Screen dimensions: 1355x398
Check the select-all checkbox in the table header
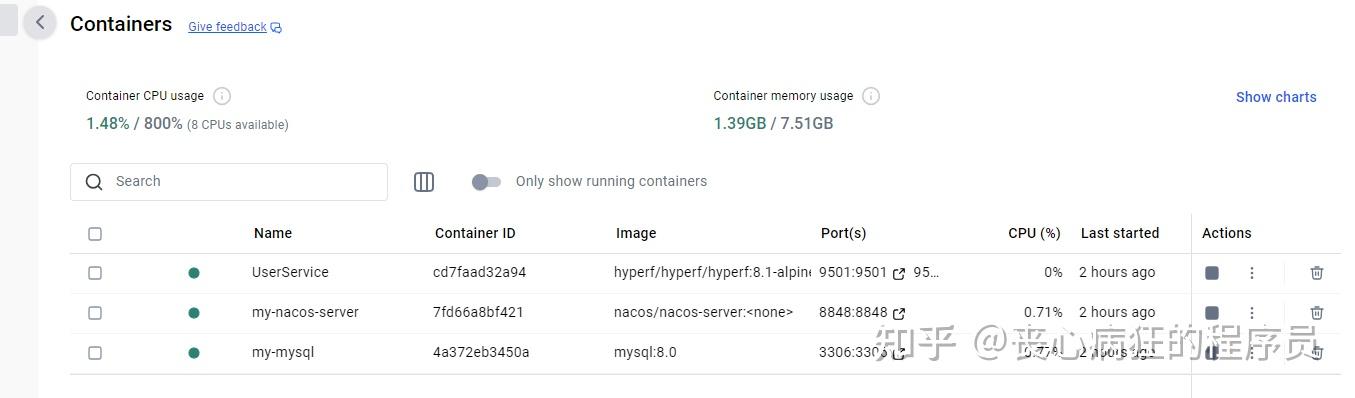pyautogui.click(x=95, y=234)
